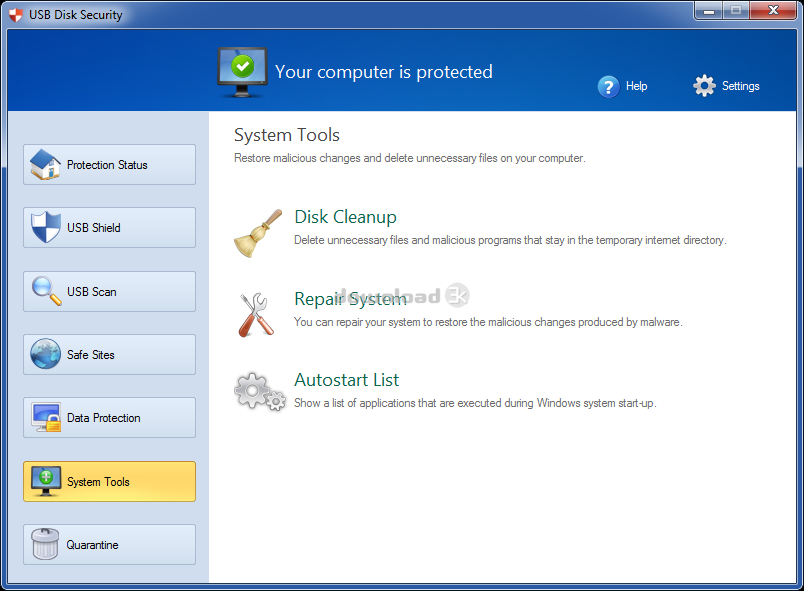Click the house icon on Protection Status
The image size is (804, 591).
coord(45,165)
